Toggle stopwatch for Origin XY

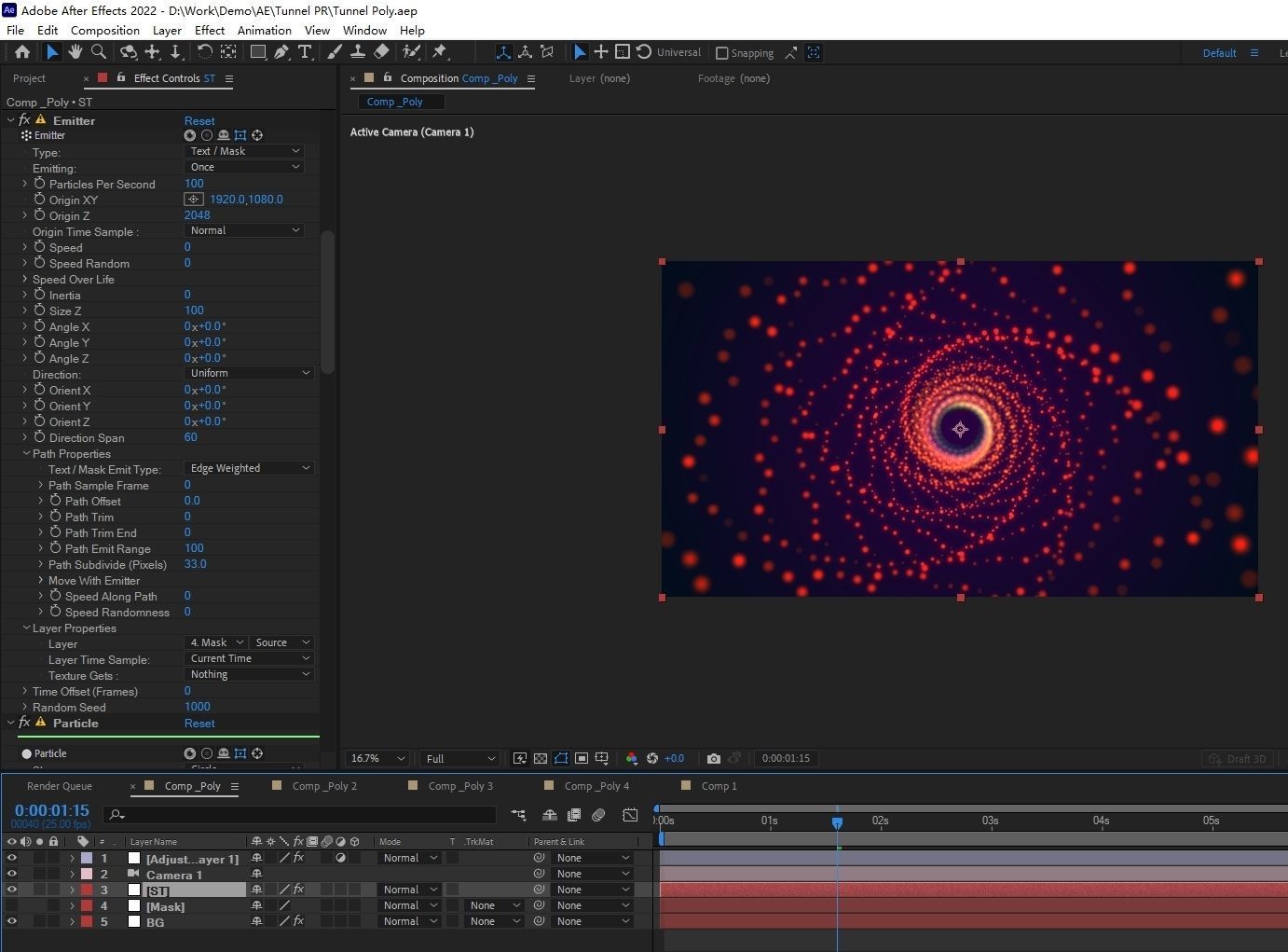point(39,200)
